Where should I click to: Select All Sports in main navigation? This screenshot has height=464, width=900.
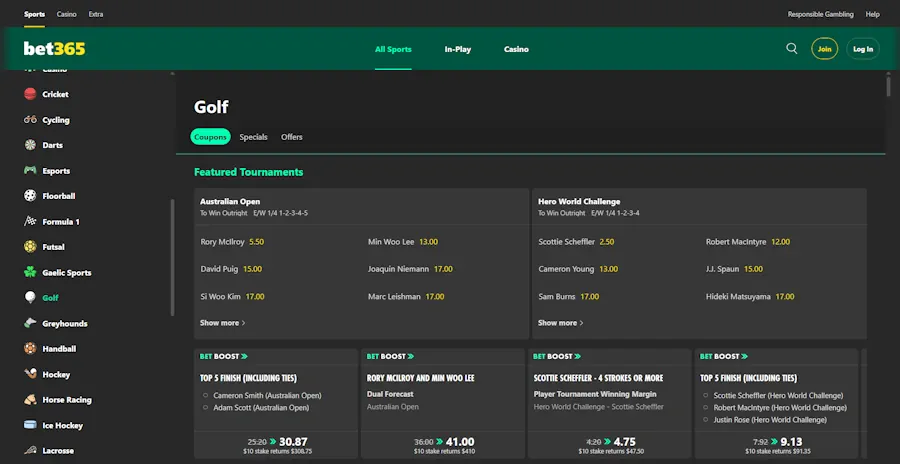pos(393,49)
